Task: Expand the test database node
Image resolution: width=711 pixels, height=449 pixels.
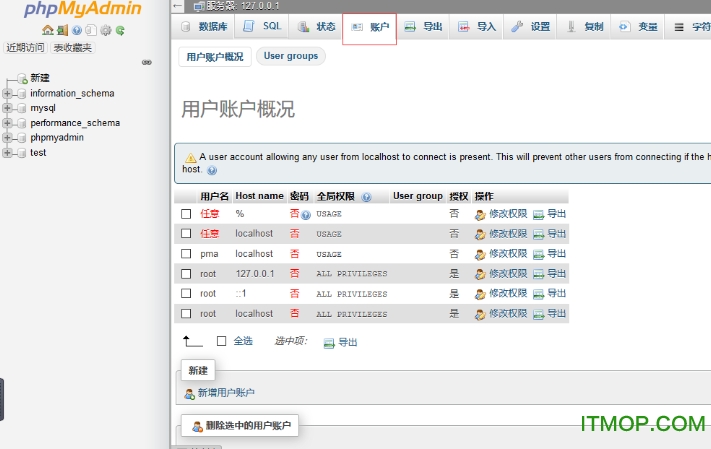Action: [x=7, y=153]
